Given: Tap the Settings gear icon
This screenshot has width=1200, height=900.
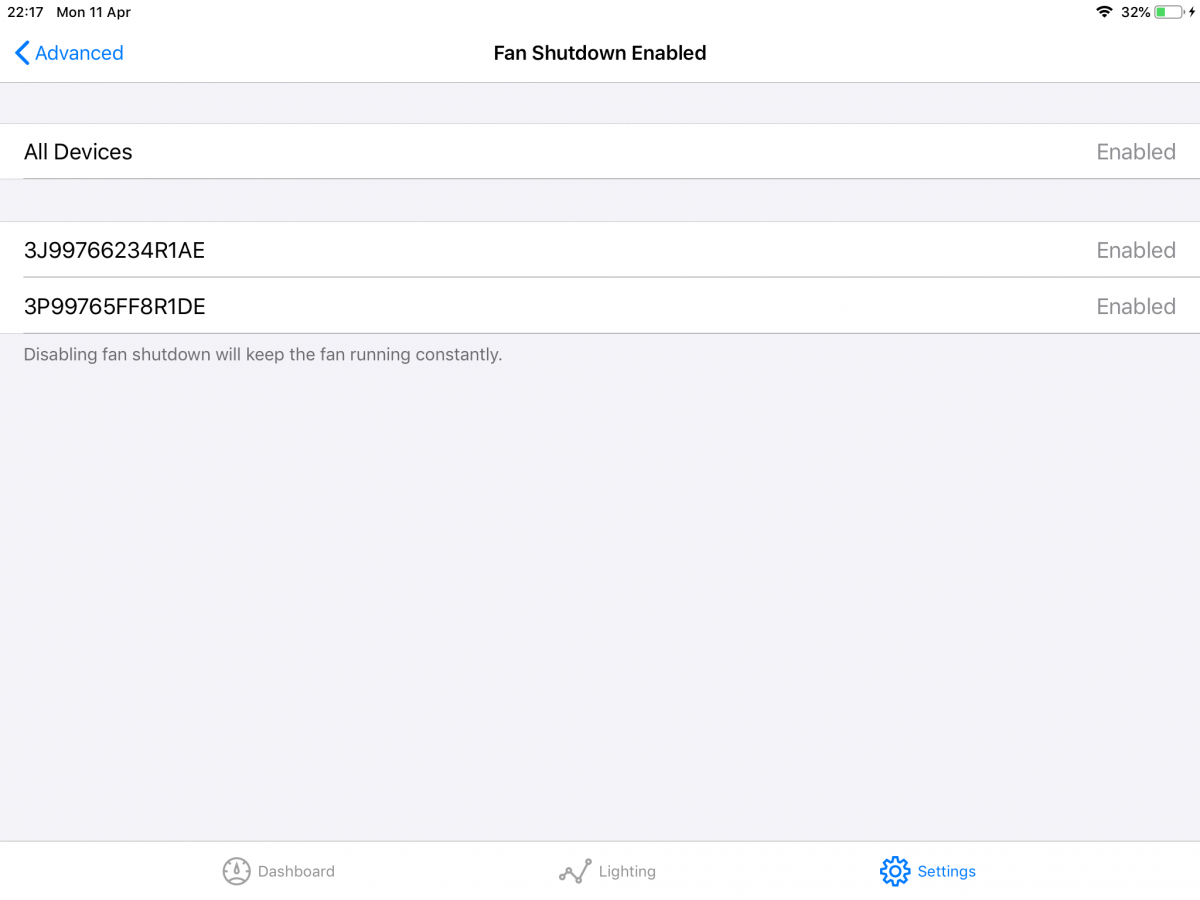Looking at the screenshot, I should point(894,871).
